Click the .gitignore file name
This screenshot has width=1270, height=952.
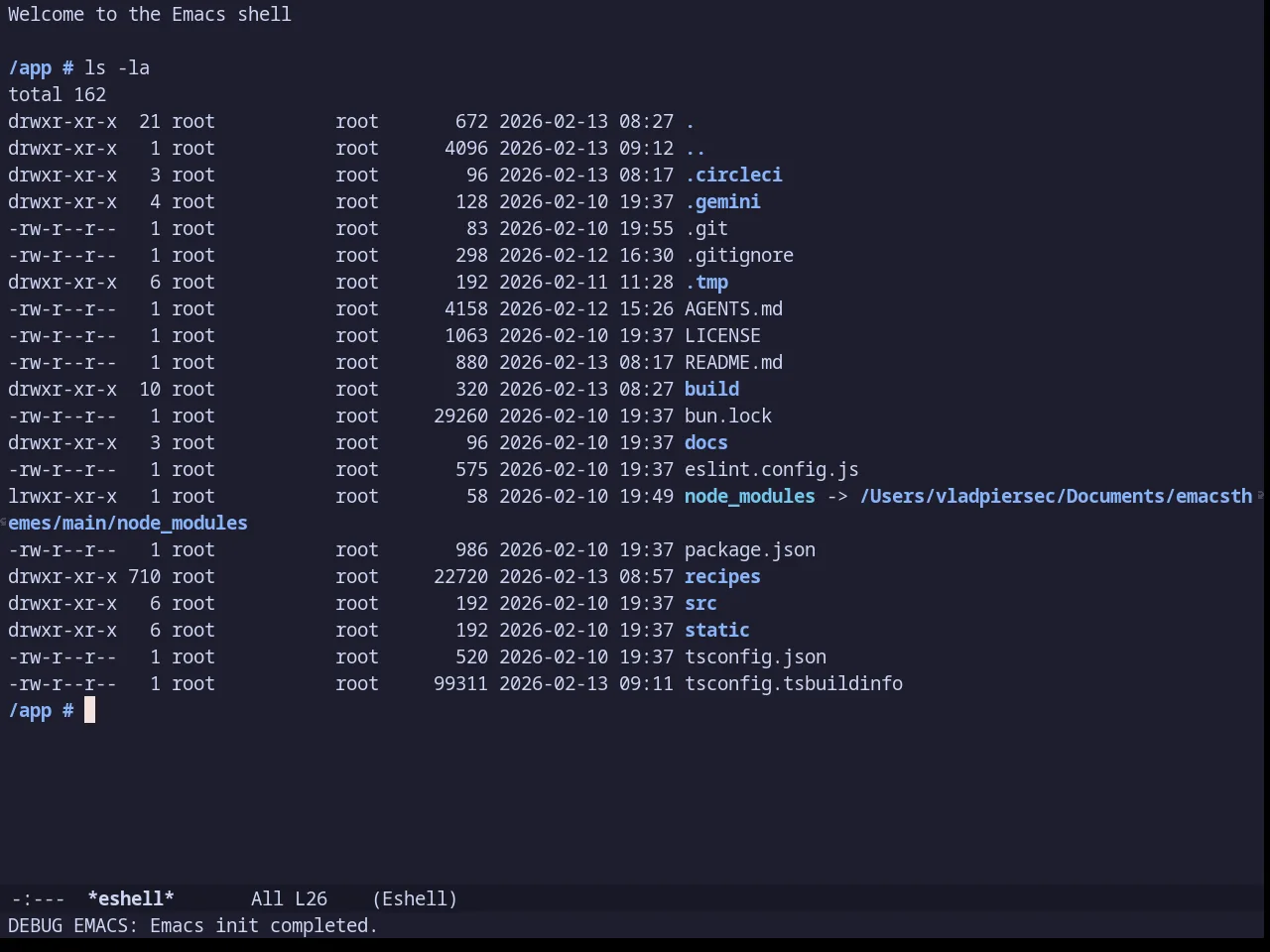pyautogui.click(x=739, y=255)
